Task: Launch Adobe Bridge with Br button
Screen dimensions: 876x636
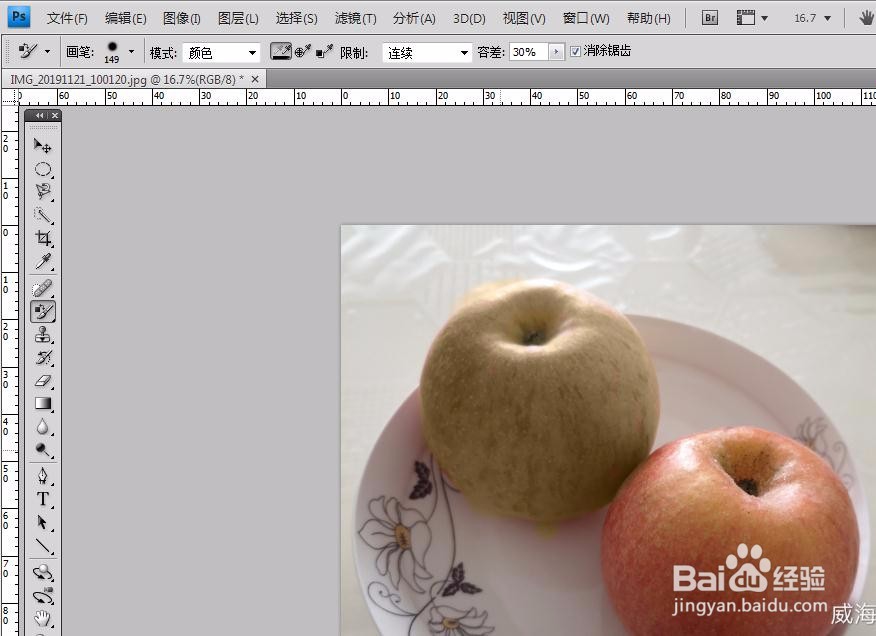Action: click(710, 18)
